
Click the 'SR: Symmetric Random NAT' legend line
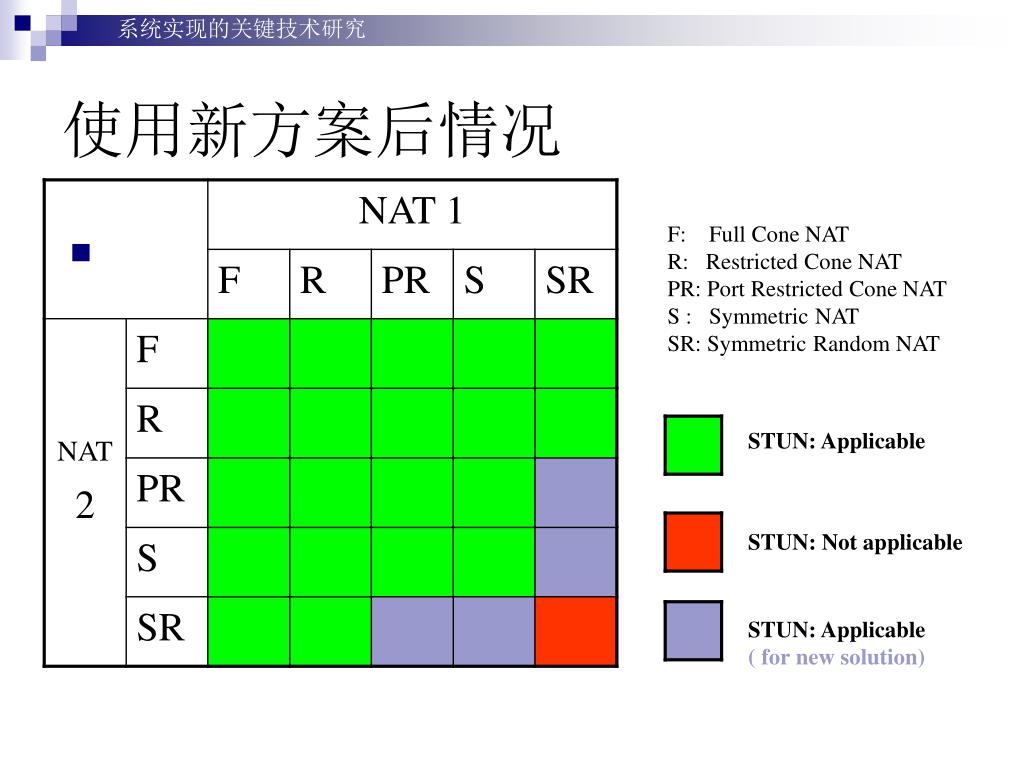[803, 344]
